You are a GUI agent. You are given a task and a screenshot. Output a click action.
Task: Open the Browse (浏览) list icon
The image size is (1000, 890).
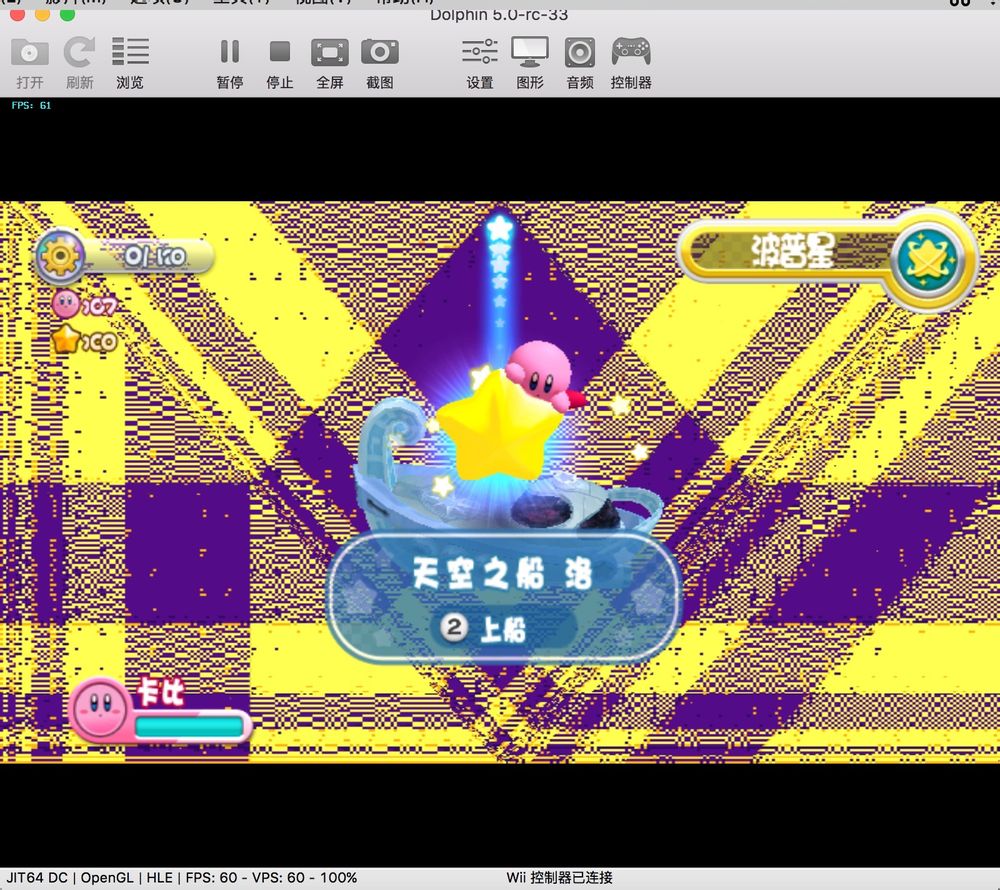click(130, 52)
